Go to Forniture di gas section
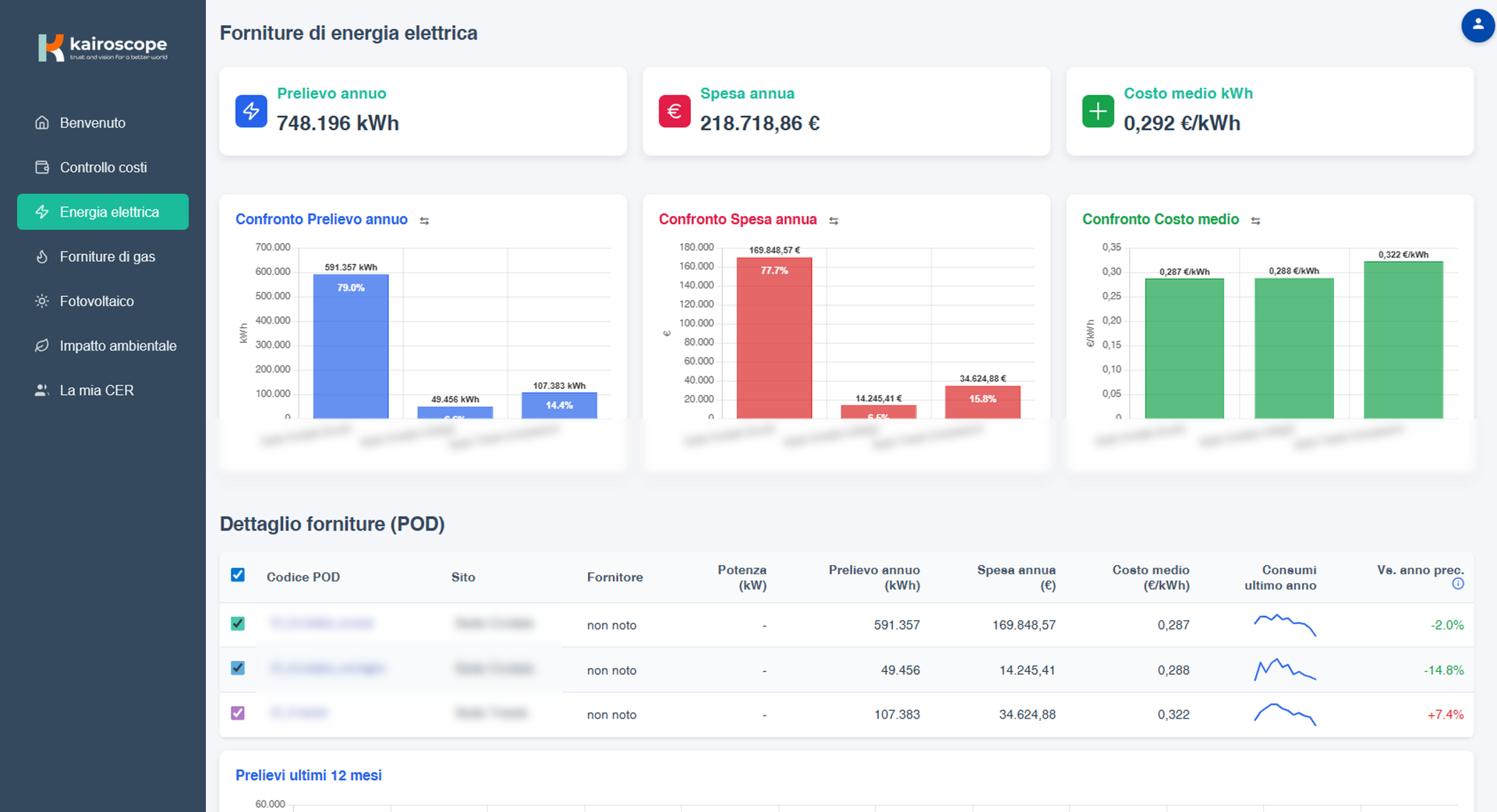The image size is (1497, 812). click(107, 257)
